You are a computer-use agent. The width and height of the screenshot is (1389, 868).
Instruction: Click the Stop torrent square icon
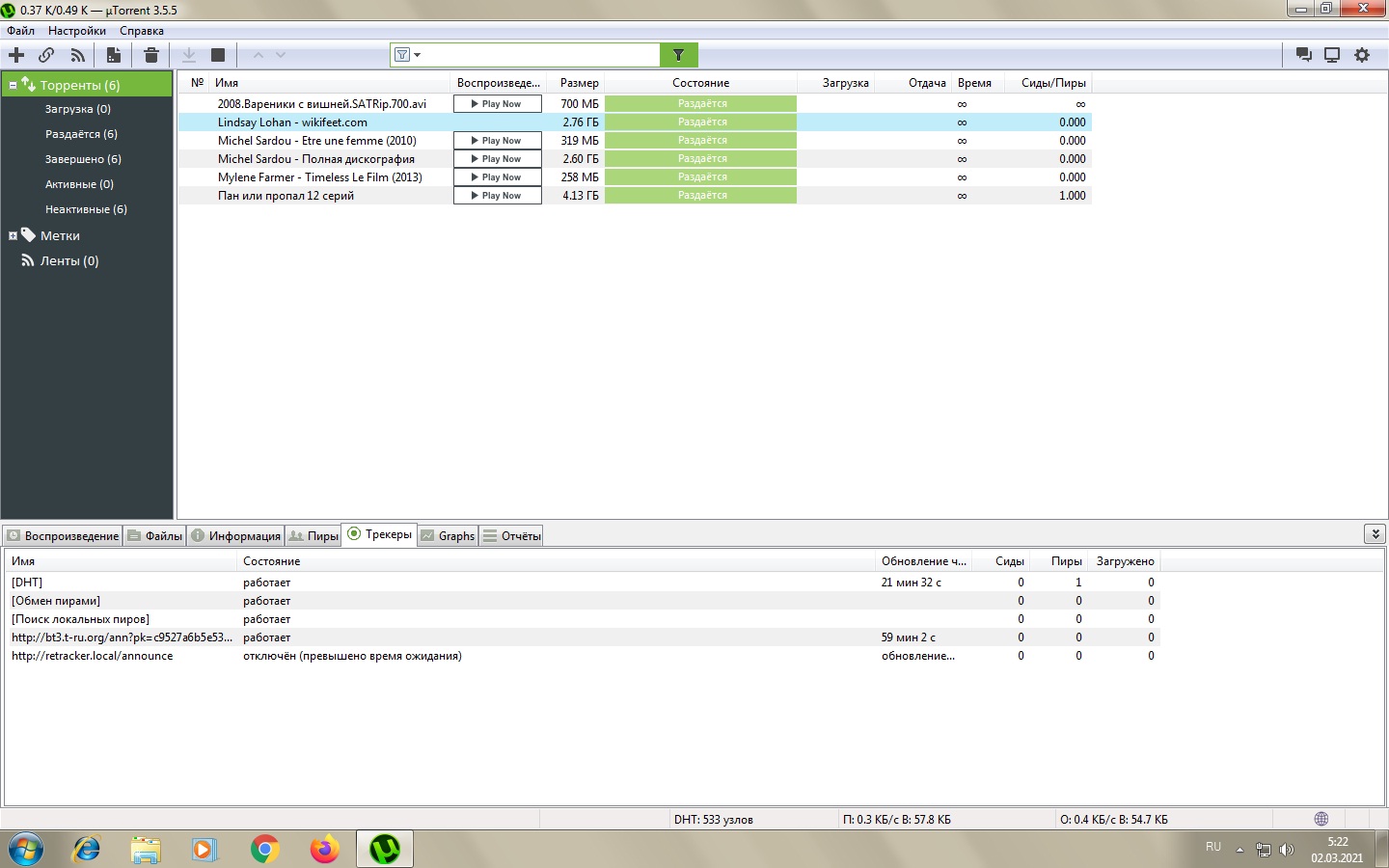[x=218, y=55]
